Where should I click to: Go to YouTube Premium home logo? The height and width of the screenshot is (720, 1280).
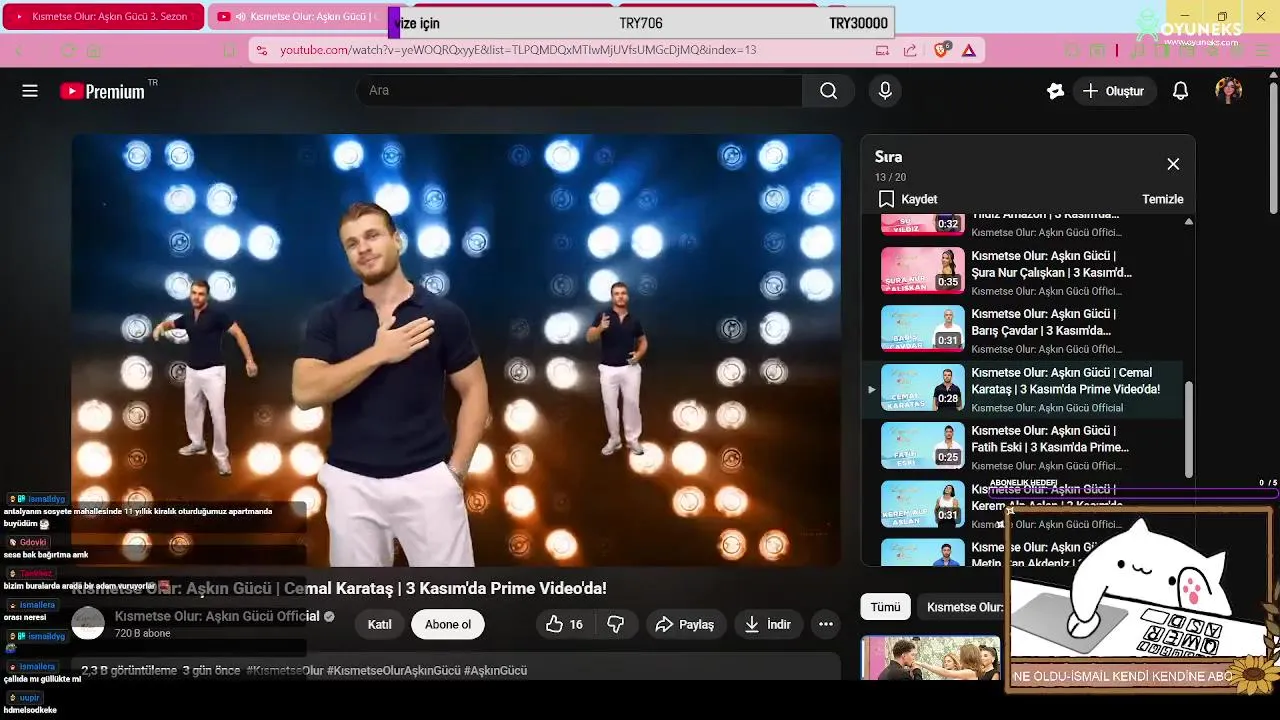(x=103, y=91)
